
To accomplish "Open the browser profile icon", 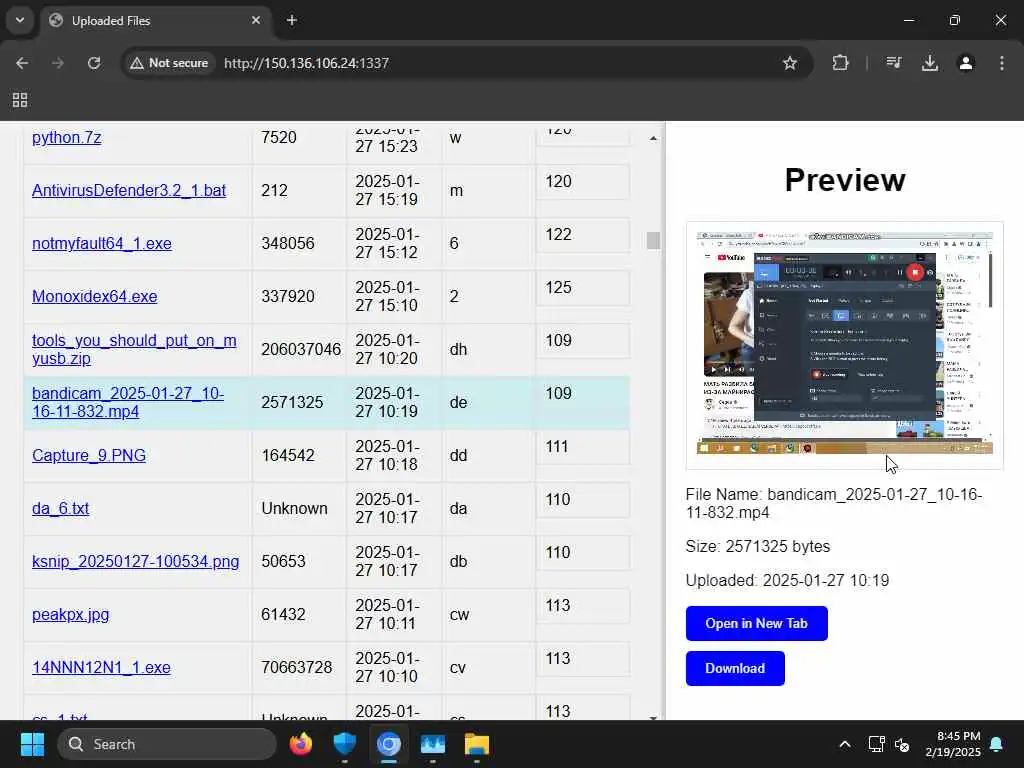I will [x=965, y=63].
